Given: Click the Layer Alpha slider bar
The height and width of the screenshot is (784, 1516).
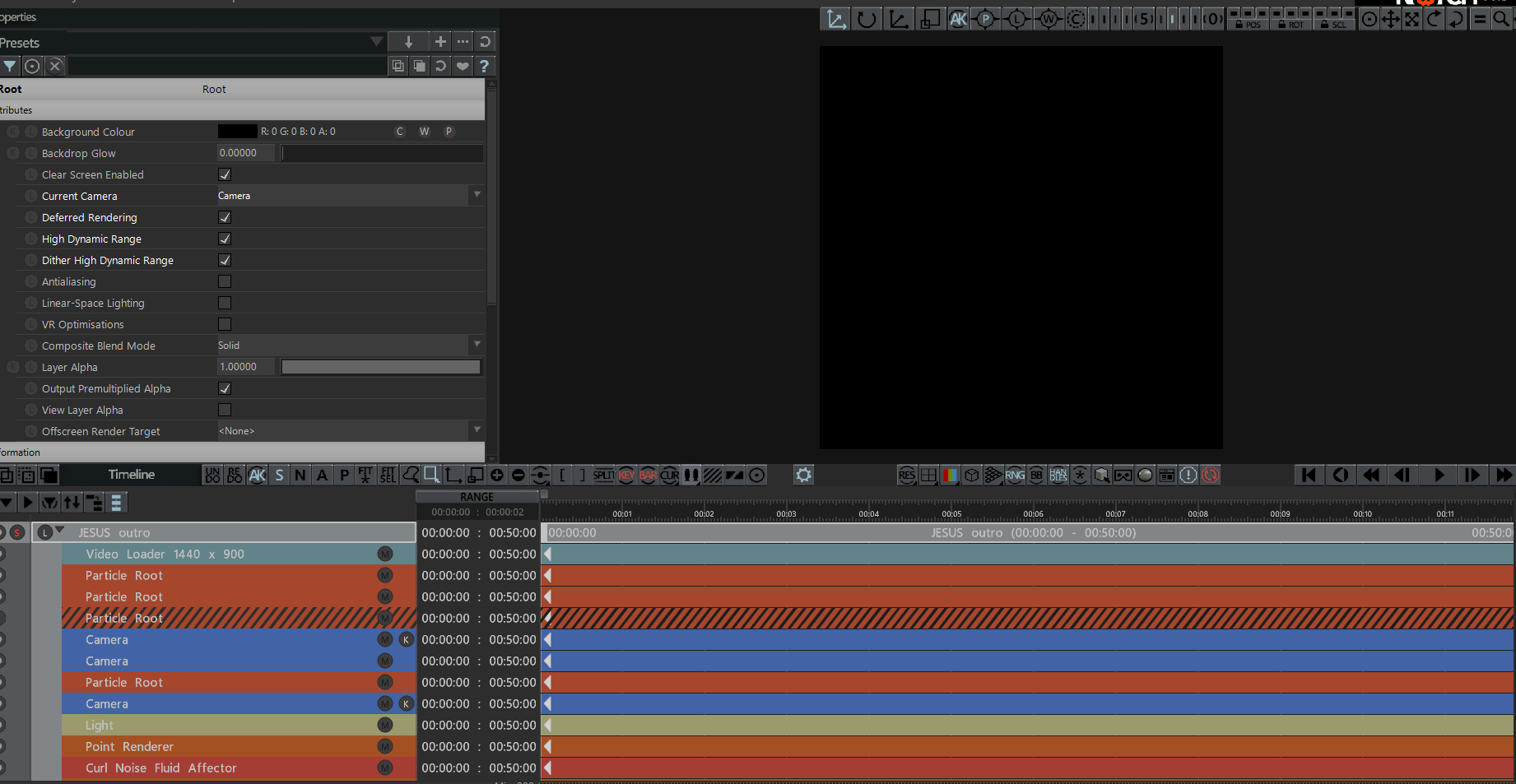Looking at the screenshot, I should 381,367.
